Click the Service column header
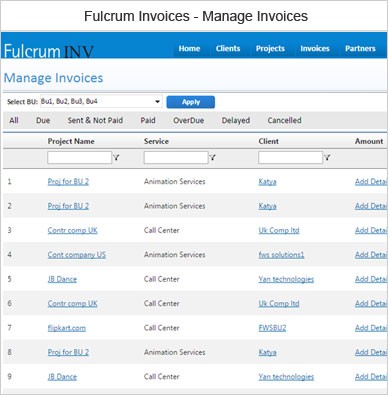Image resolution: width=388 pixels, height=395 pixels. [x=156, y=141]
